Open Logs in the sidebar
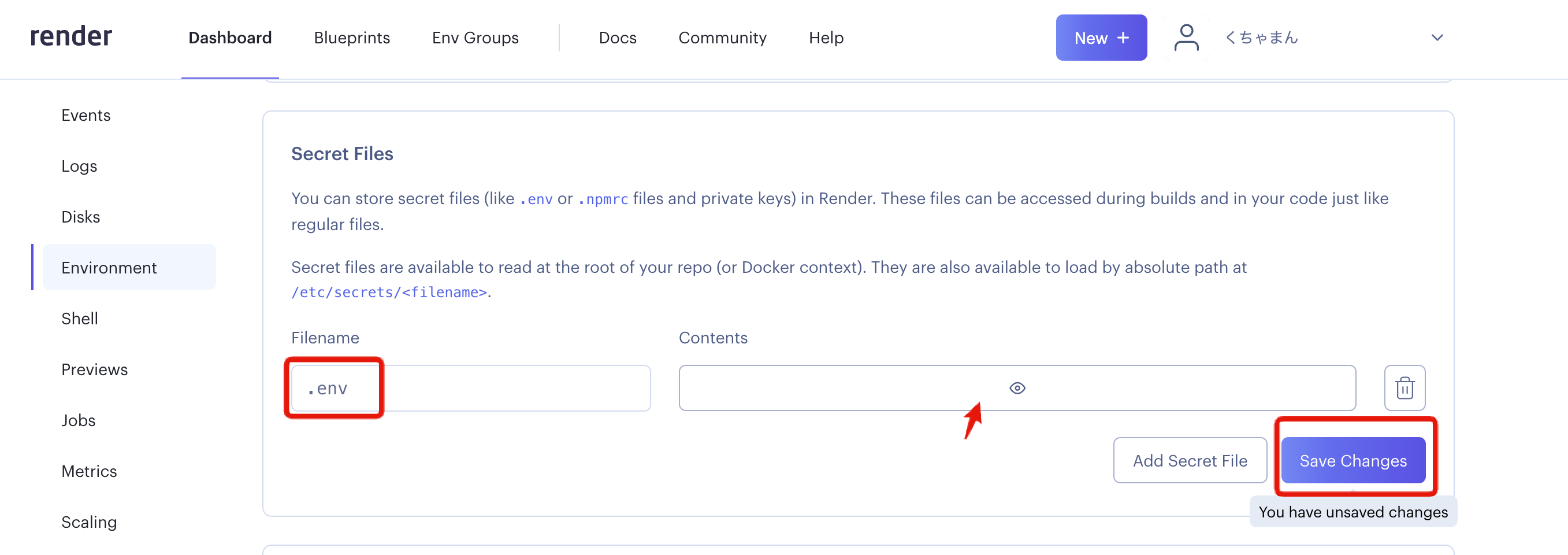Image resolution: width=1568 pixels, height=555 pixels. point(79,166)
